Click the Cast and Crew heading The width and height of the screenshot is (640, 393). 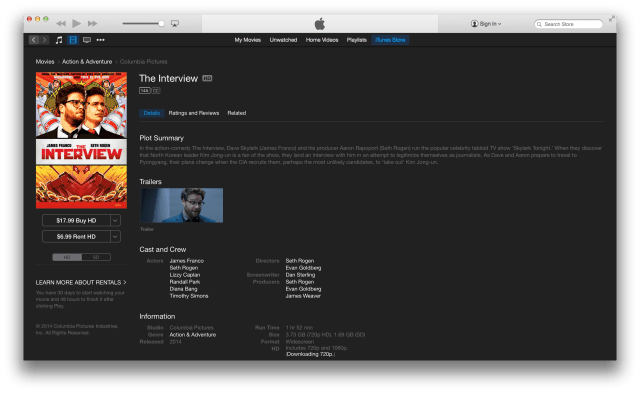pos(163,249)
